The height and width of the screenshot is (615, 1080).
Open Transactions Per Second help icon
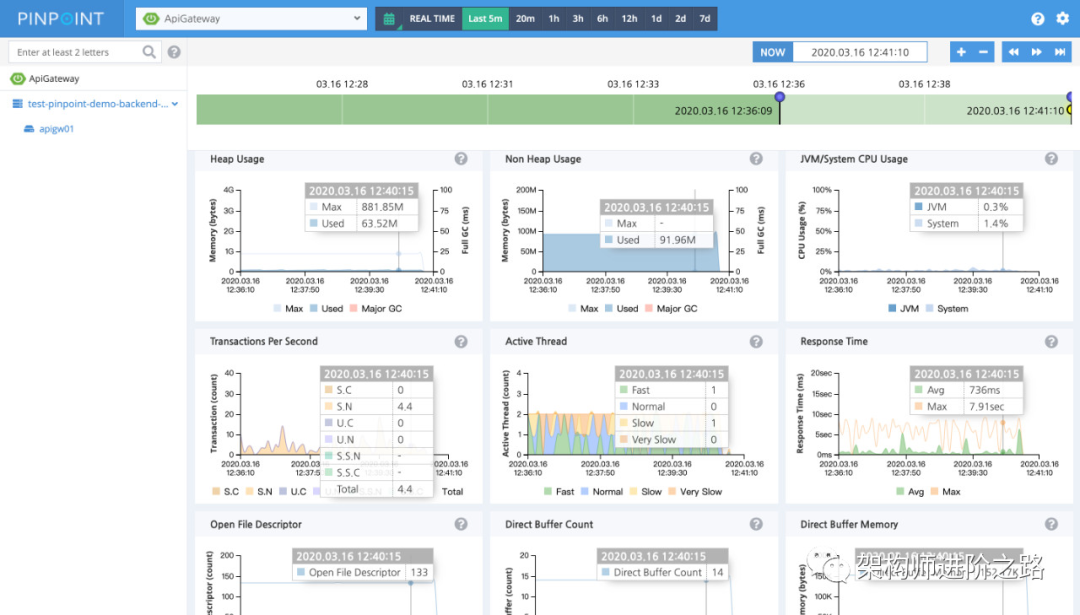point(461,342)
